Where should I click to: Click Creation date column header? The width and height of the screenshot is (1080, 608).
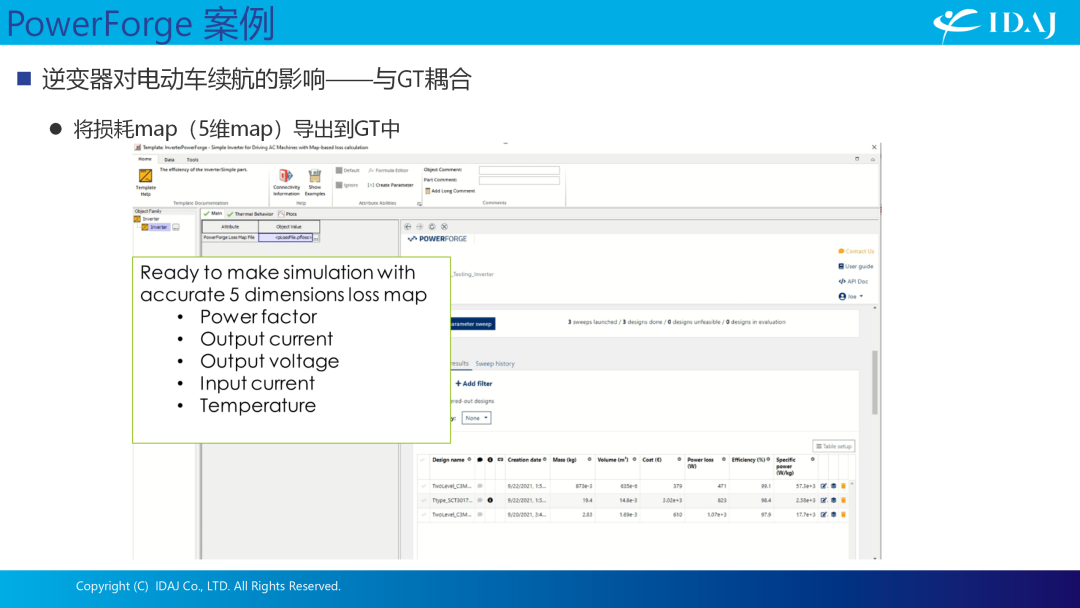(524, 460)
